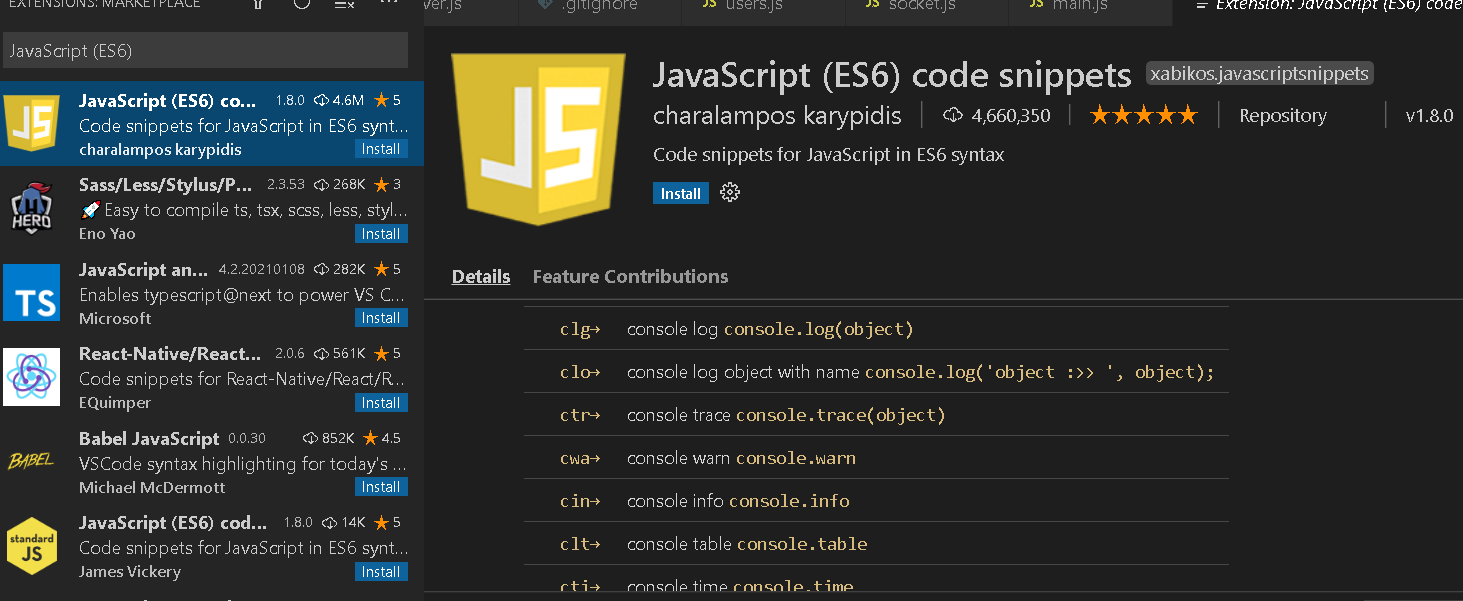This screenshot has height=601, width=1463.
Task: Select the Sass/Less/Stylus extension title in list
Action: (166, 185)
